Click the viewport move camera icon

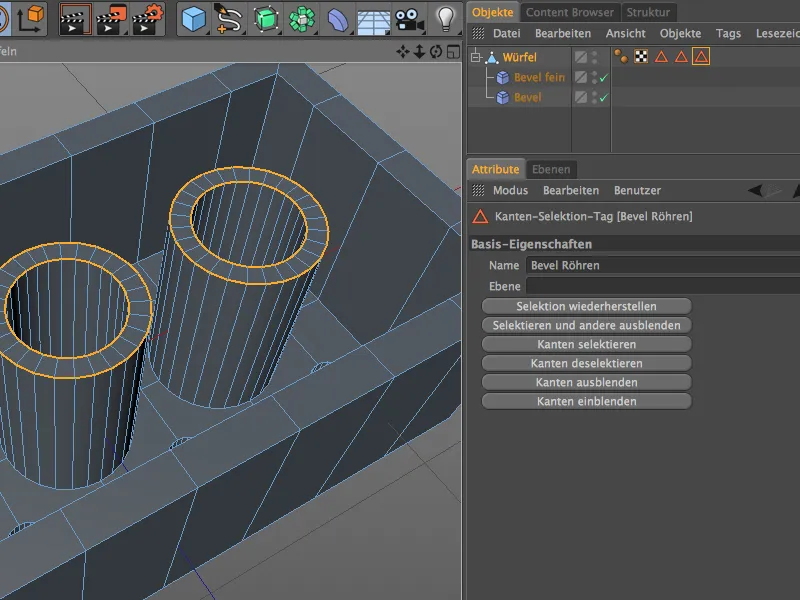tap(403, 52)
